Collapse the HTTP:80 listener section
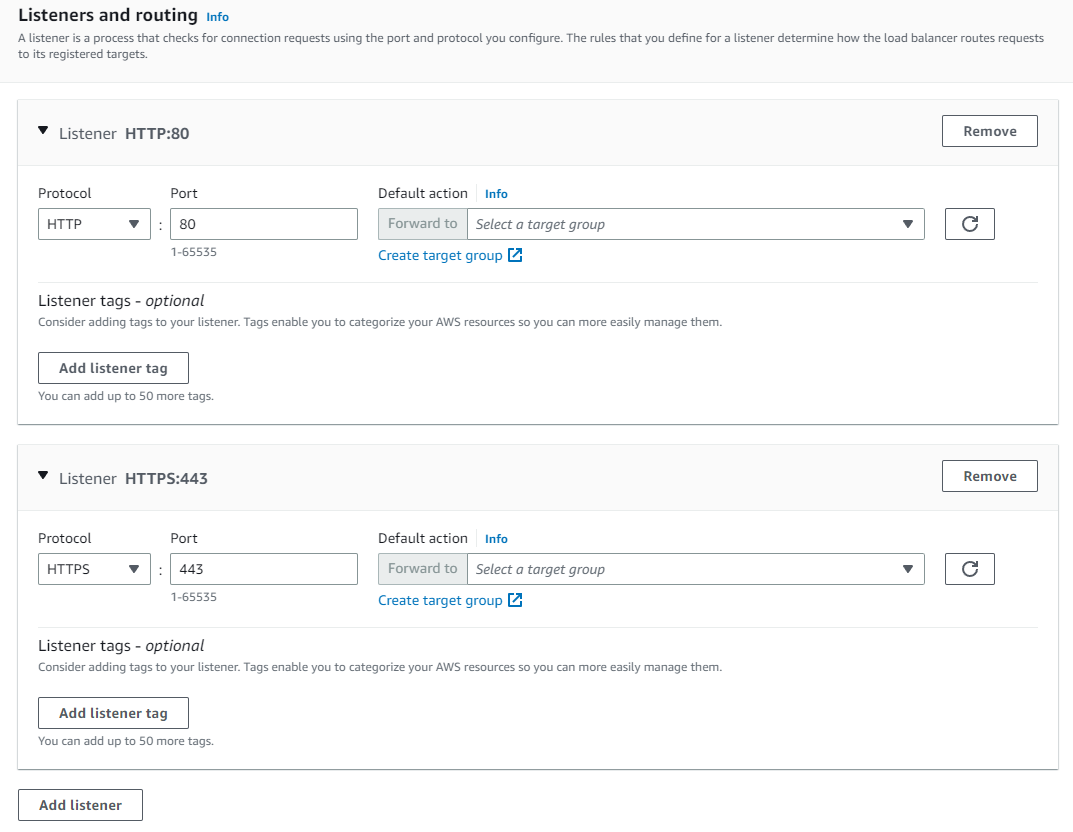 pyautogui.click(x=43, y=131)
